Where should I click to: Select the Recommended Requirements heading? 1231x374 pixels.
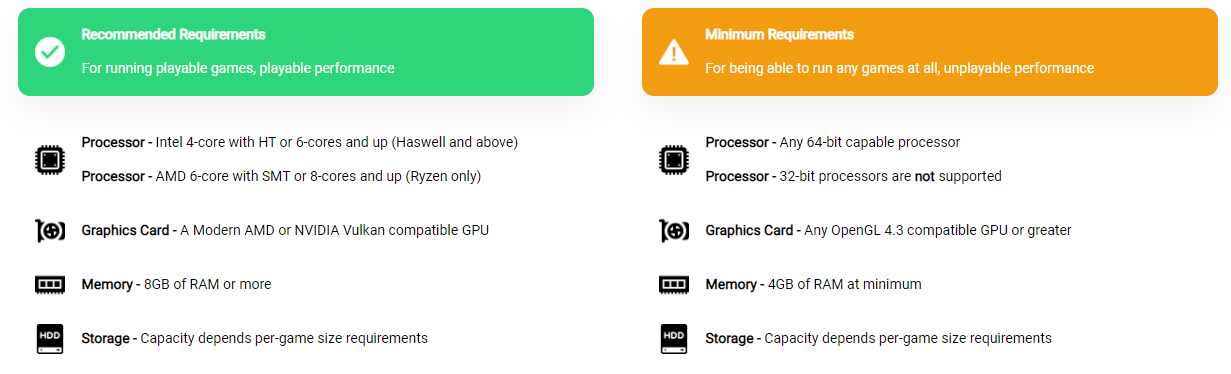(173, 35)
